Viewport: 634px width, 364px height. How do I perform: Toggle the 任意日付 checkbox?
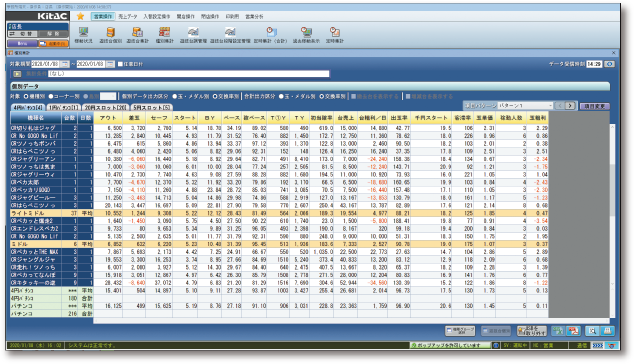[x=120, y=64]
